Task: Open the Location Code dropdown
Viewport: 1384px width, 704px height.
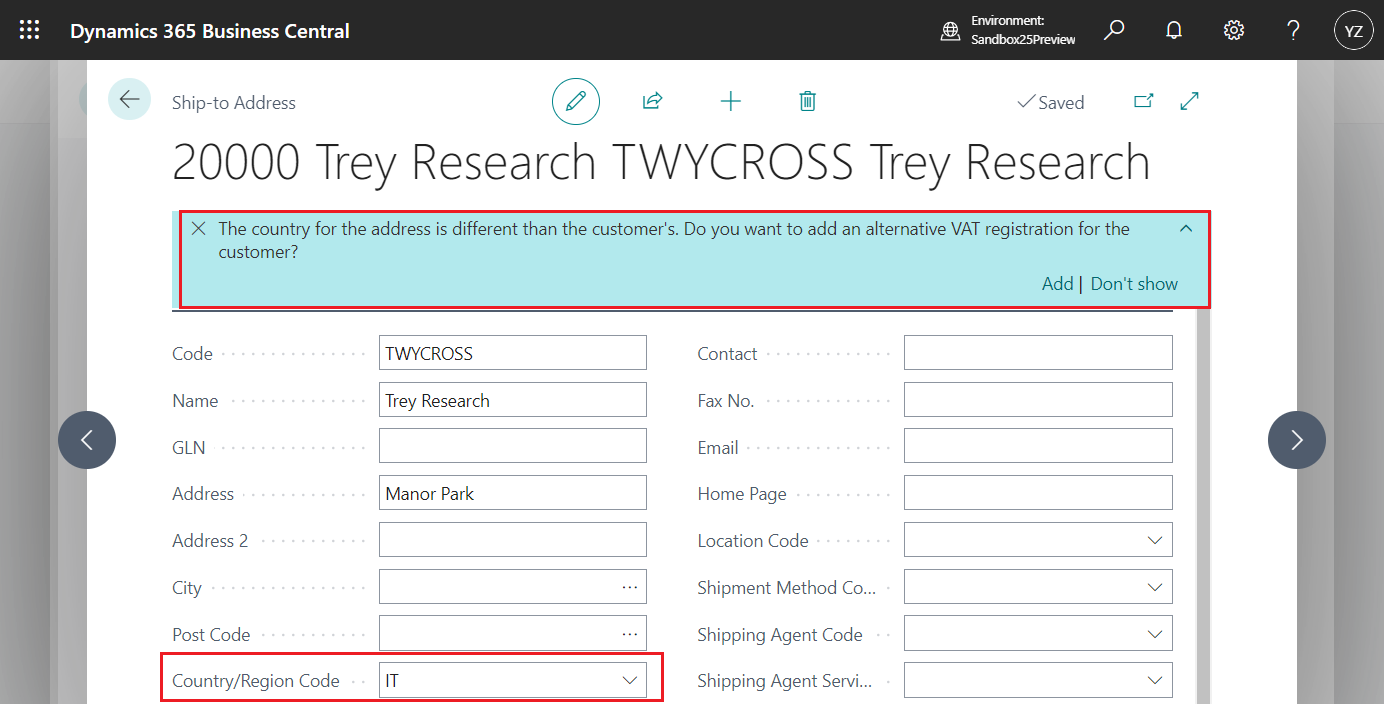Action: pos(1155,541)
